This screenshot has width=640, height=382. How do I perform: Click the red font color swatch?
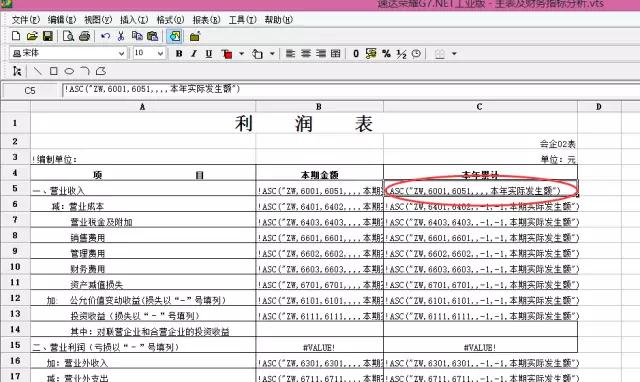pos(227,54)
